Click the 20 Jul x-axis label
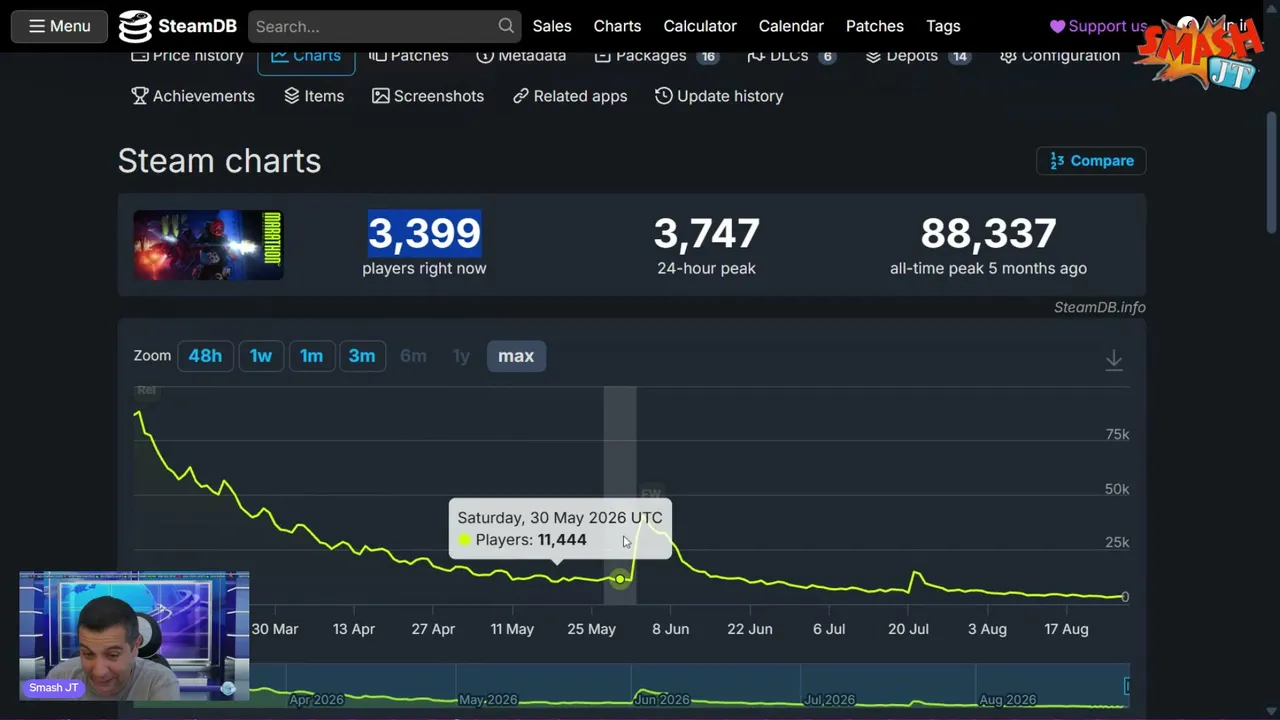Screen dimensions: 1280x720 (x=909, y=629)
